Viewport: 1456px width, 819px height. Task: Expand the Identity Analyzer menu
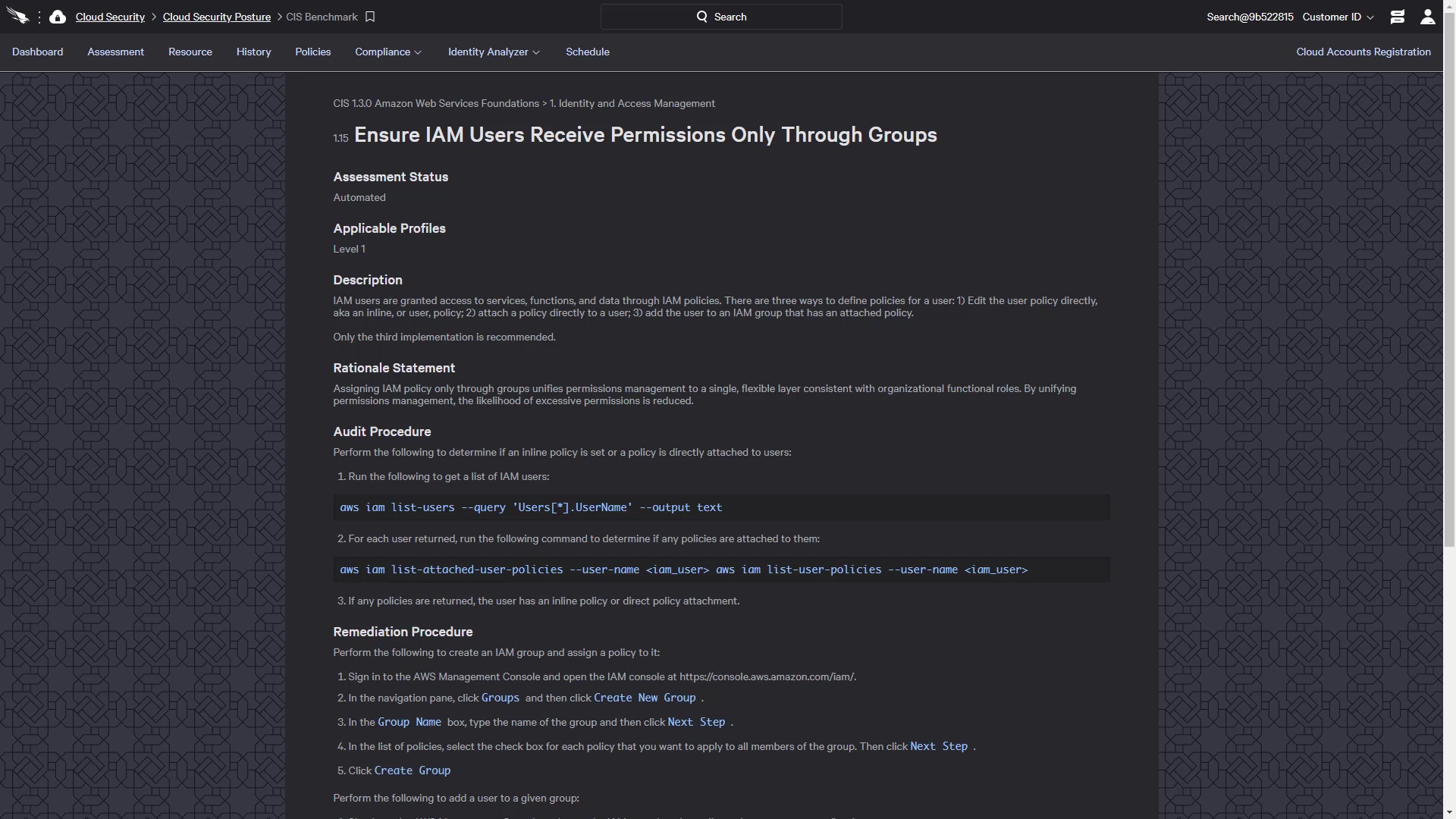(494, 52)
